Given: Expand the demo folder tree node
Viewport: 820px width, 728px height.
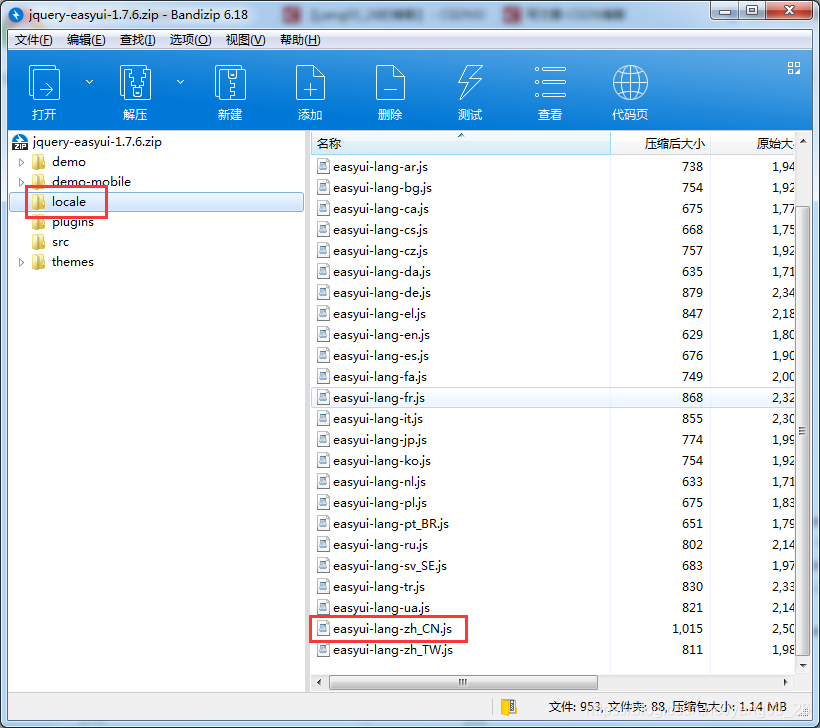Looking at the screenshot, I should 21,162.
